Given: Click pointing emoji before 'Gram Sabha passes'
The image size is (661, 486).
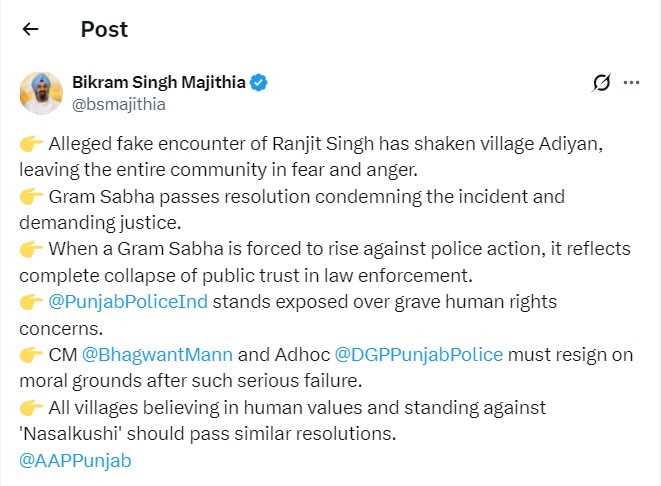Looking at the screenshot, I should pos(32,196).
